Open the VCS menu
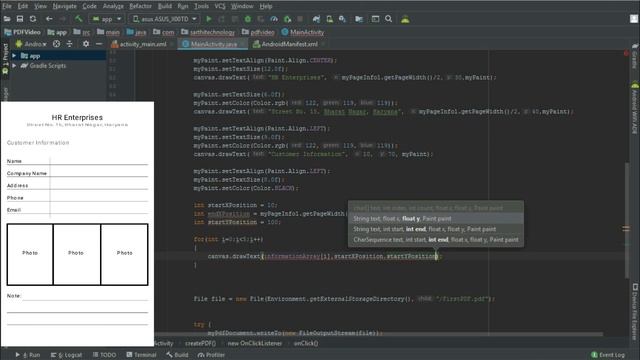 pos(220,6)
